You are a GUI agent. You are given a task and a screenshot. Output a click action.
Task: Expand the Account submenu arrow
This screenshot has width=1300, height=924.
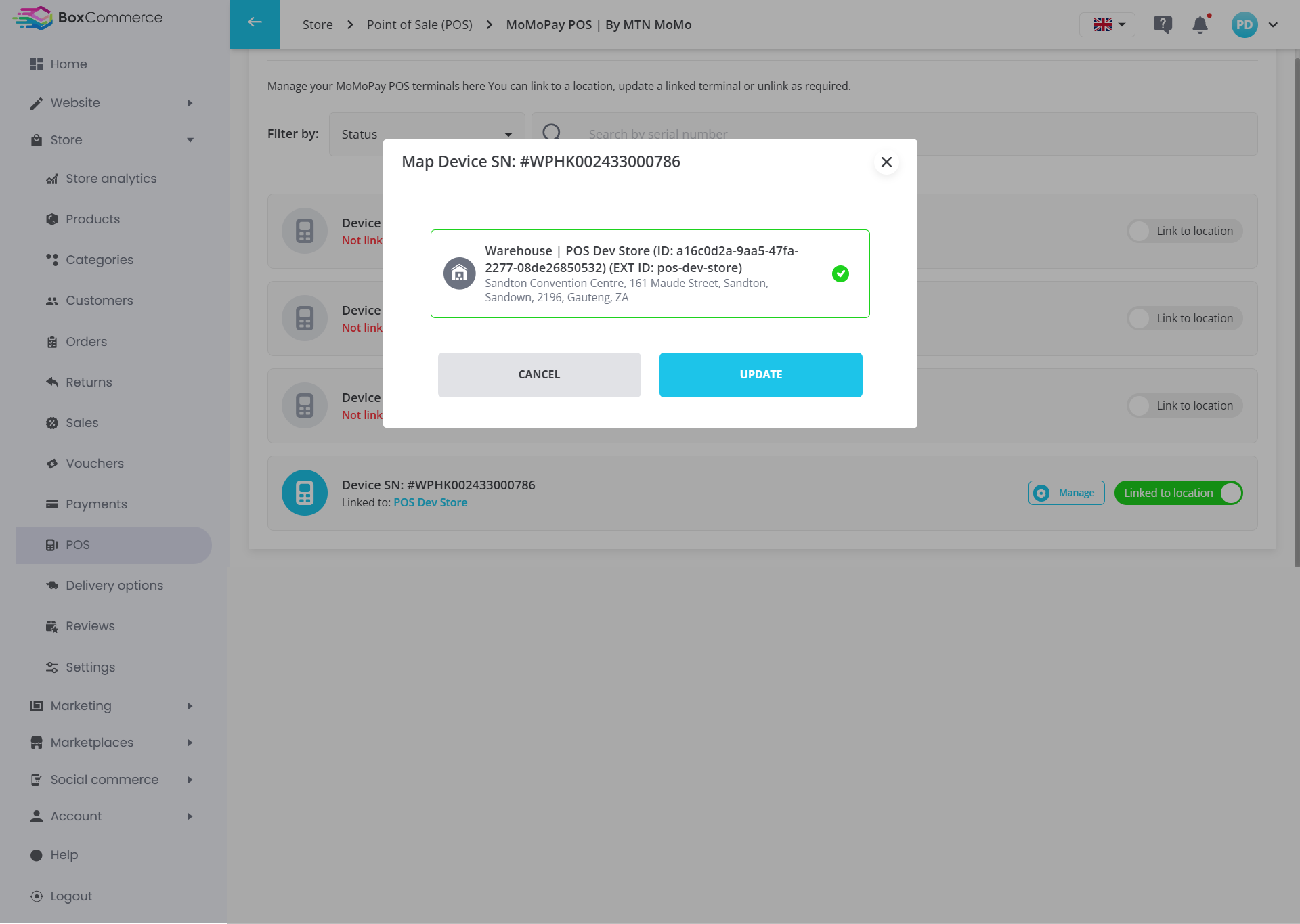click(190, 816)
